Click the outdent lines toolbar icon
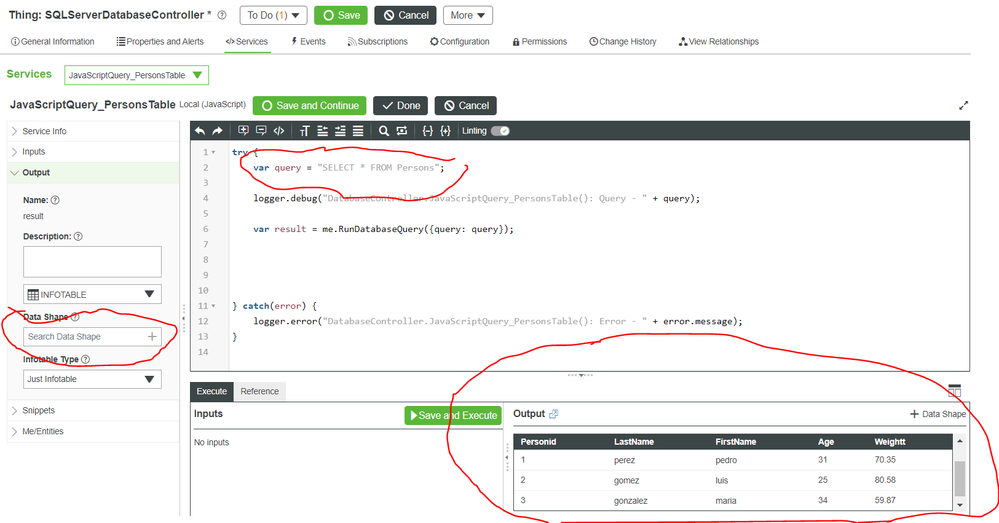Viewport: 999px width, 523px height. point(322,131)
